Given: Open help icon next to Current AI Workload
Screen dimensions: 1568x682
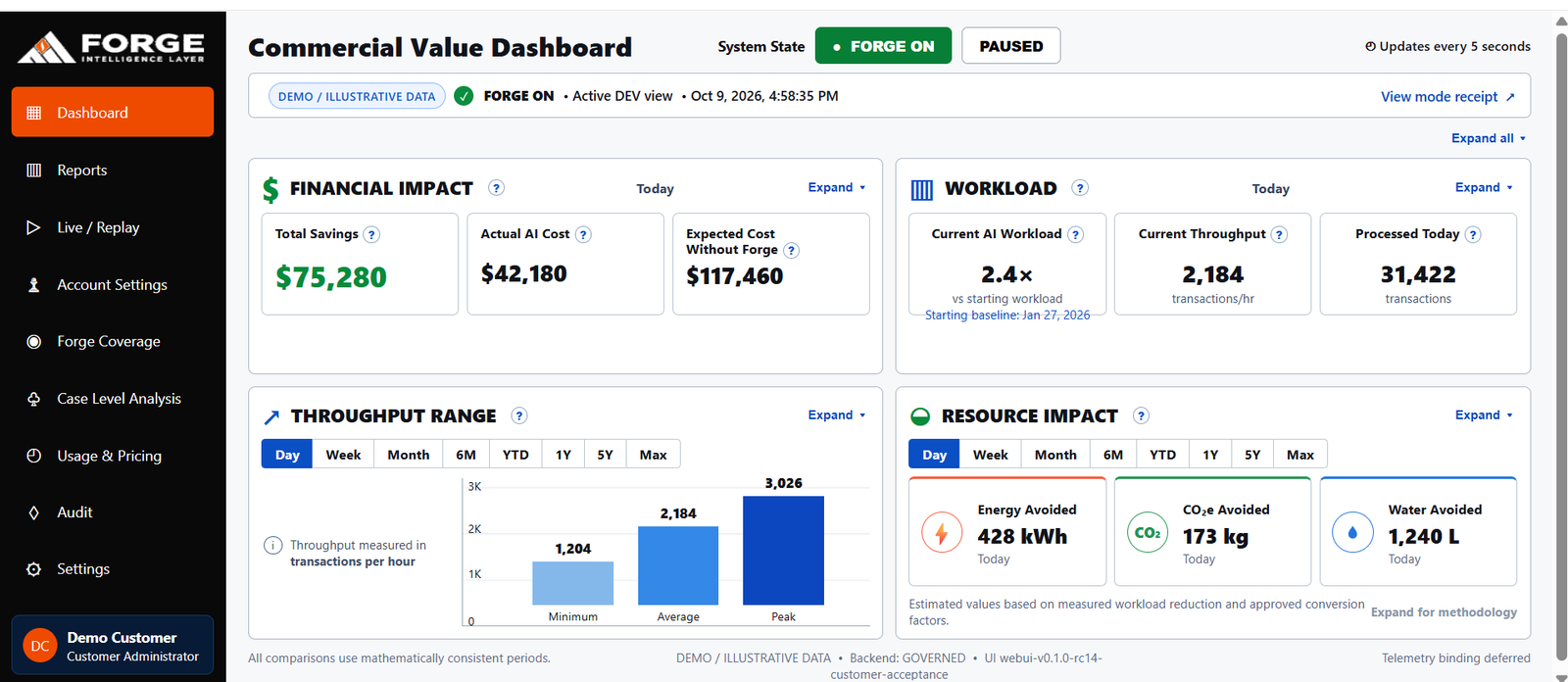Looking at the screenshot, I should [x=1075, y=234].
